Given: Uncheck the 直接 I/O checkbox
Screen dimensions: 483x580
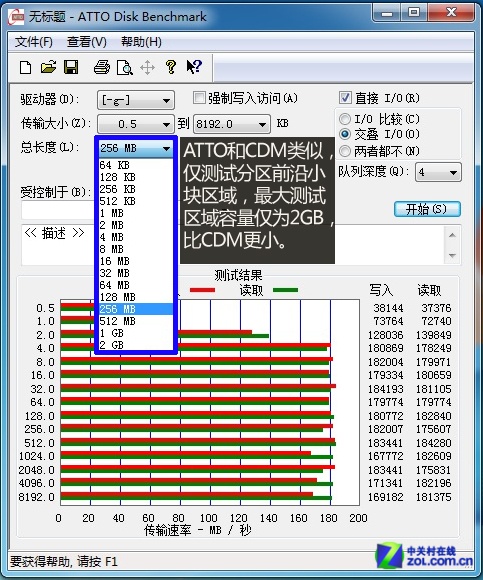Looking at the screenshot, I should 345,98.
